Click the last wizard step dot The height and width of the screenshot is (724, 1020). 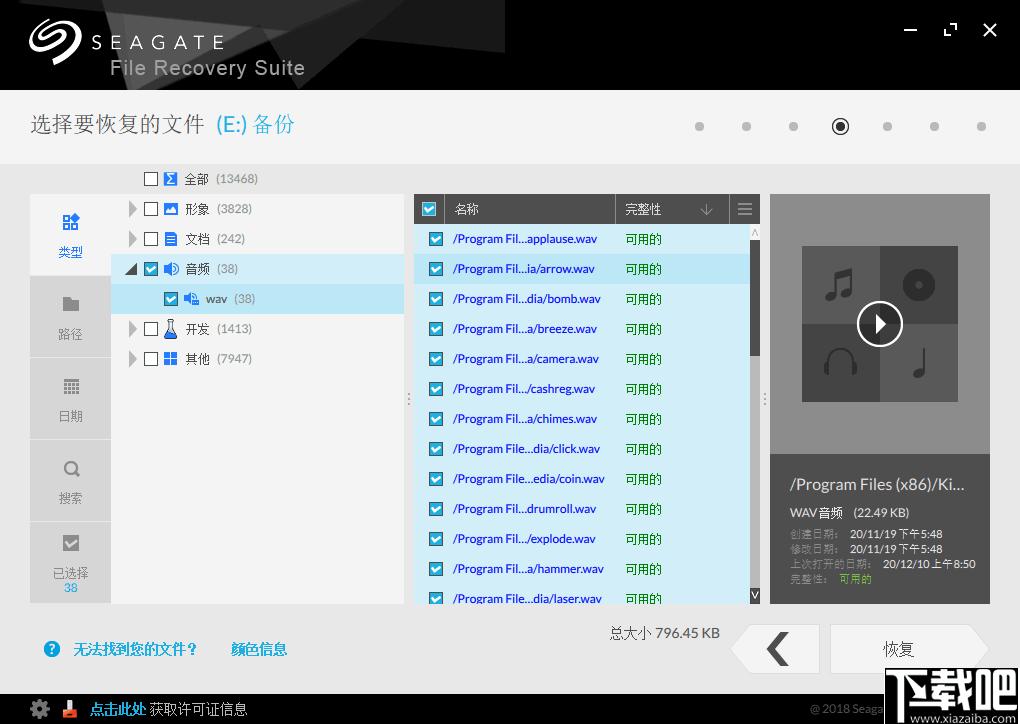[x=981, y=126]
